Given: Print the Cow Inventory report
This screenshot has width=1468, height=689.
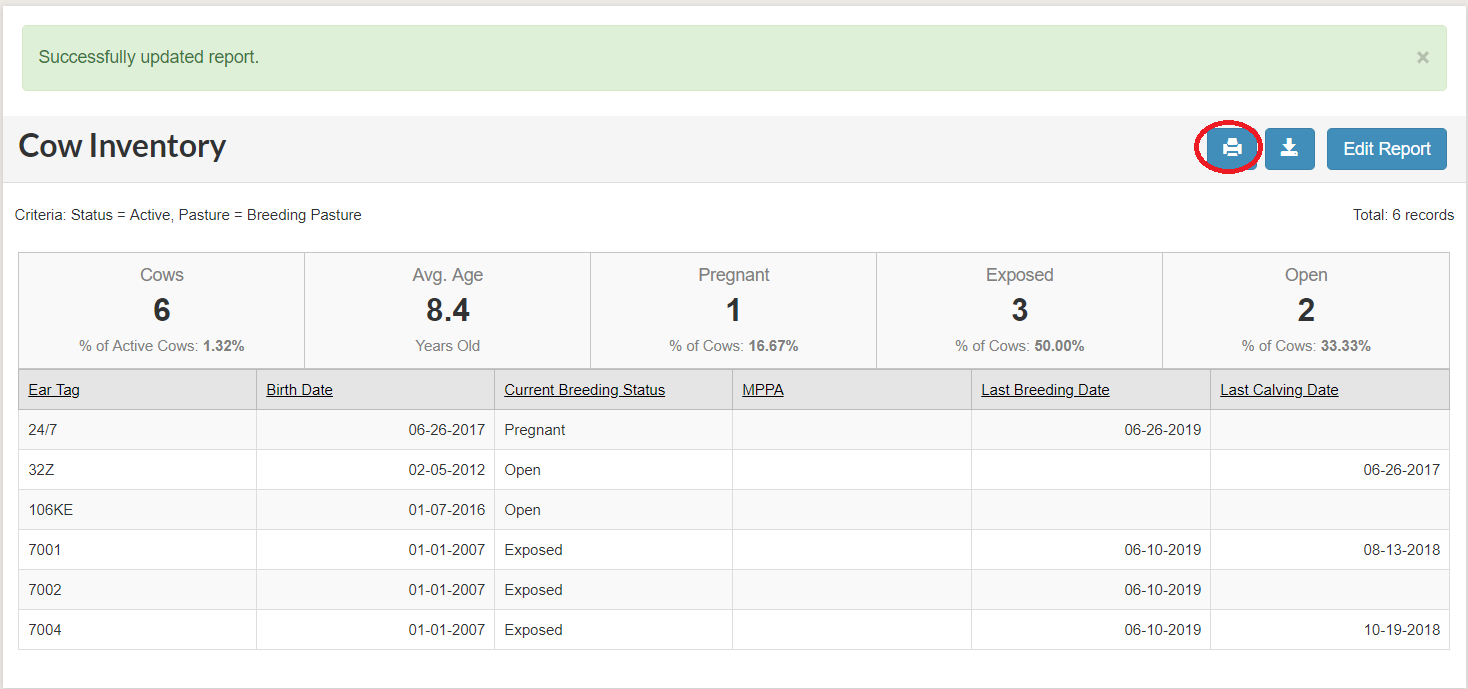Looking at the screenshot, I should pos(1229,147).
